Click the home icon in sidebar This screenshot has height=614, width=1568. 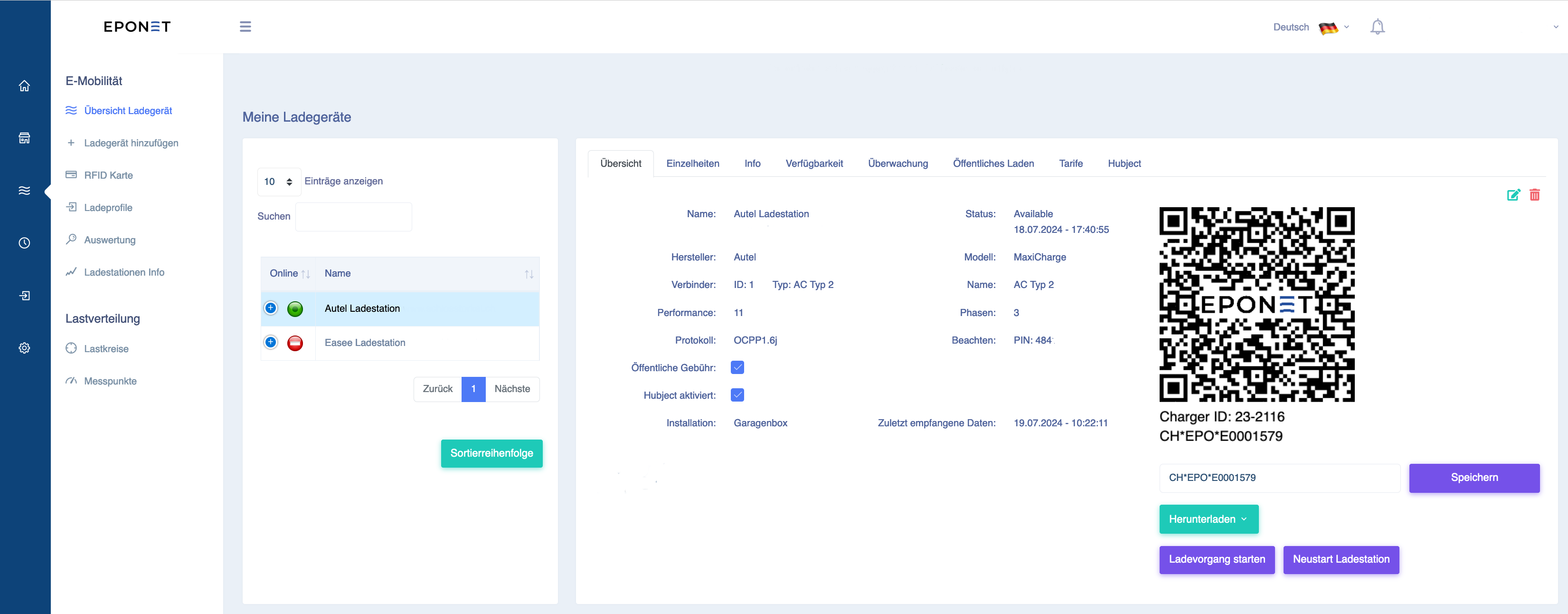pos(24,86)
